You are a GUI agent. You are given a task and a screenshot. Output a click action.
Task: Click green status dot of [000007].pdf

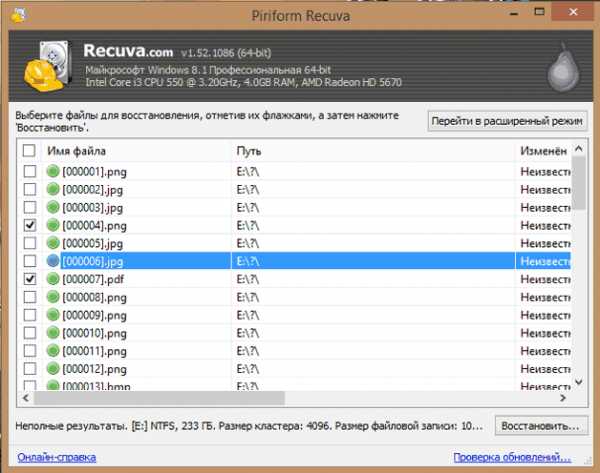tap(53, 279)
